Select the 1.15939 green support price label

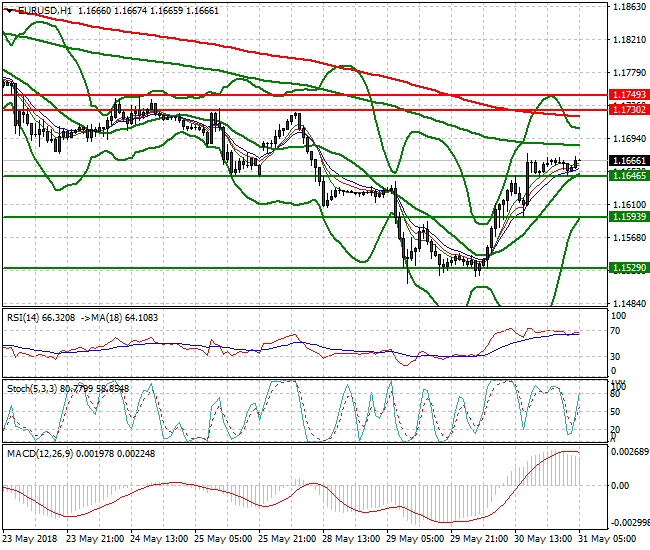click(629, 216)
